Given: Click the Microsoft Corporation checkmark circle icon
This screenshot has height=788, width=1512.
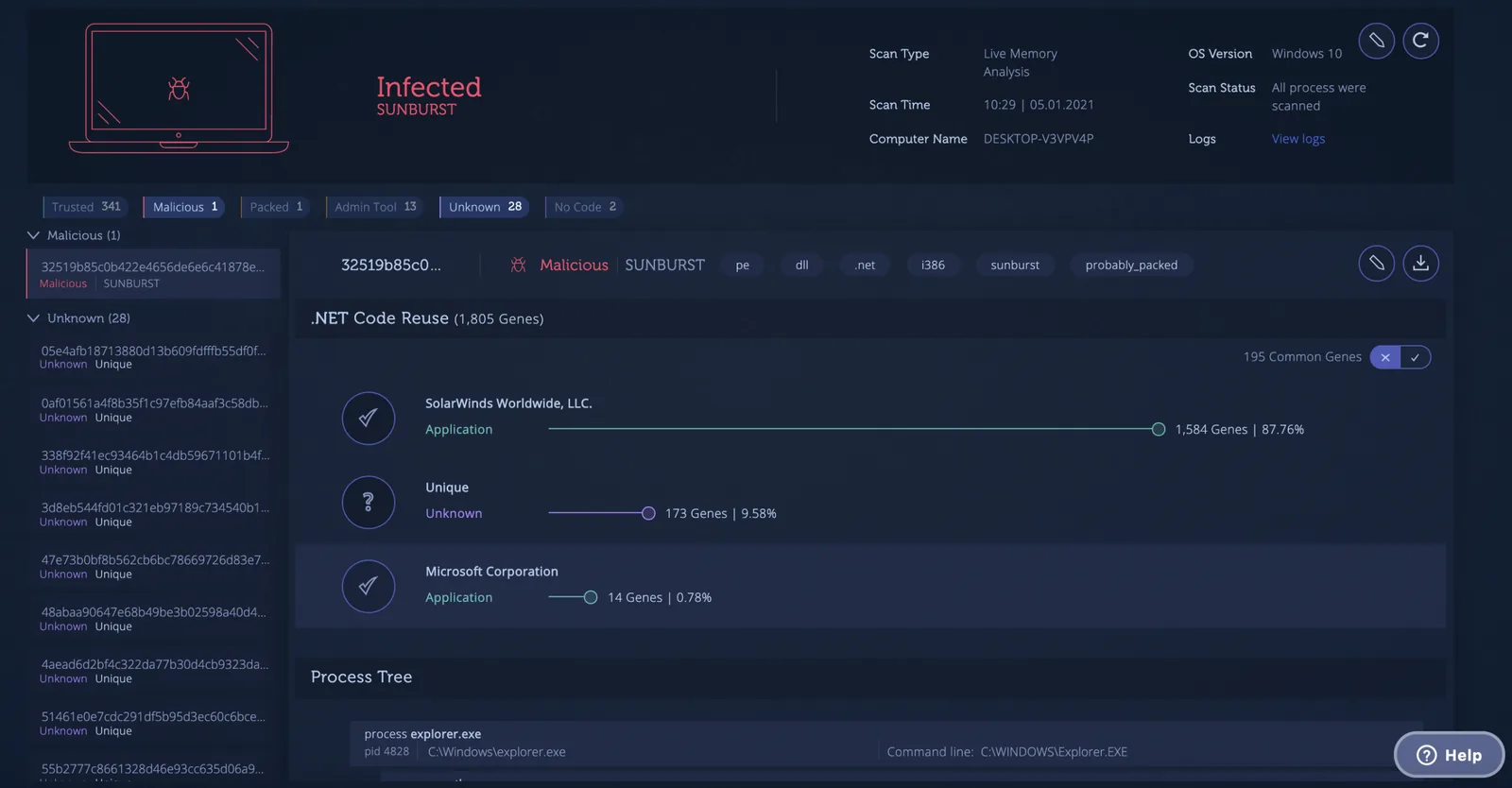Looking at the screenshot, I should 369,586.
